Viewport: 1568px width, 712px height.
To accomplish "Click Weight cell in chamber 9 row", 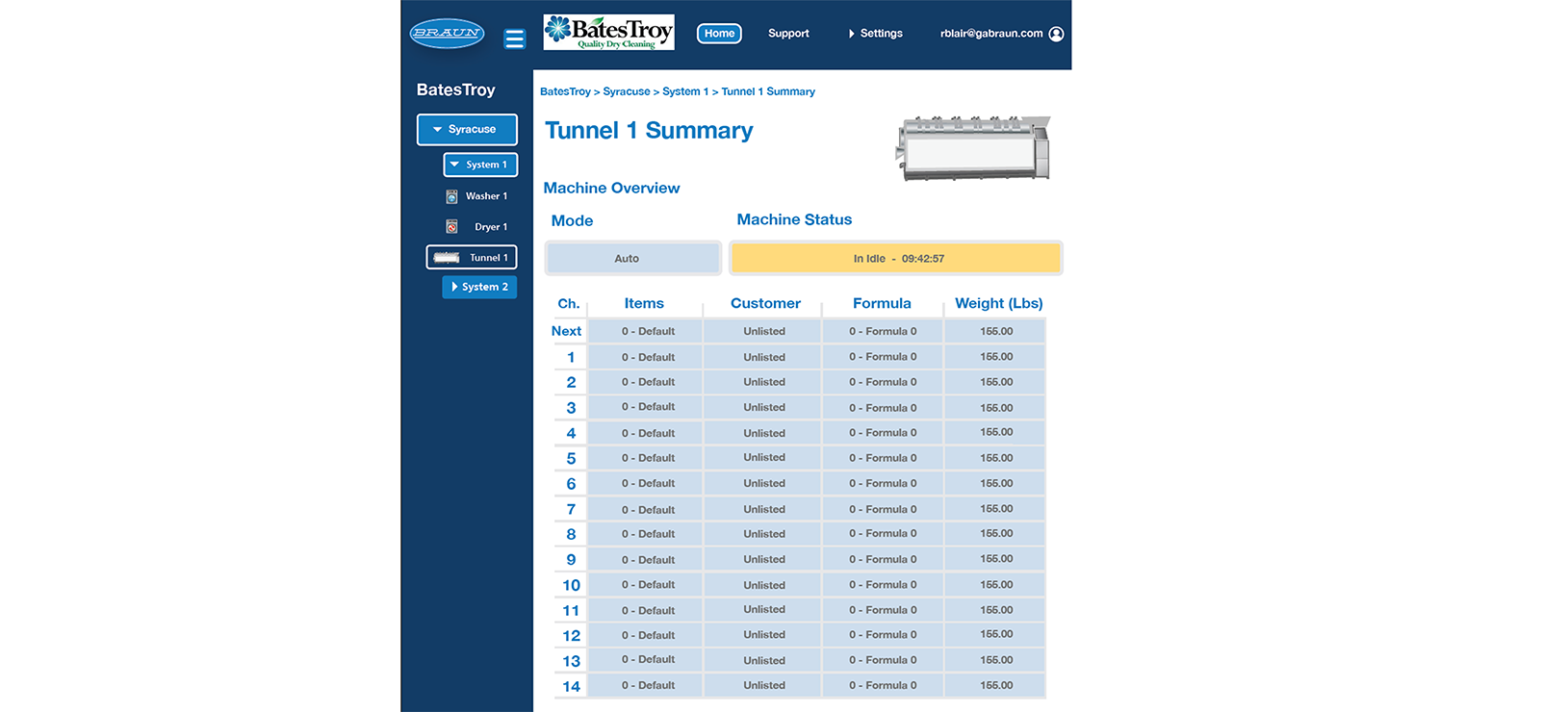I will click(995, 559).
